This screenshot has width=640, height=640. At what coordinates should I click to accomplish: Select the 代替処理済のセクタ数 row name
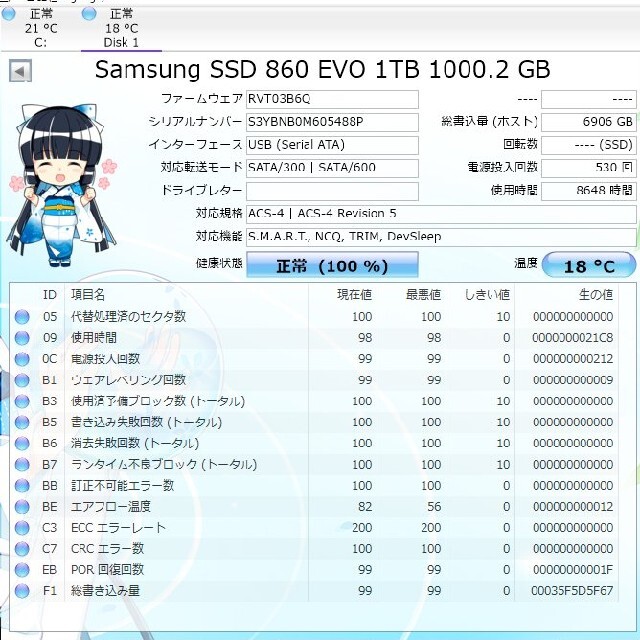[129, 317]
